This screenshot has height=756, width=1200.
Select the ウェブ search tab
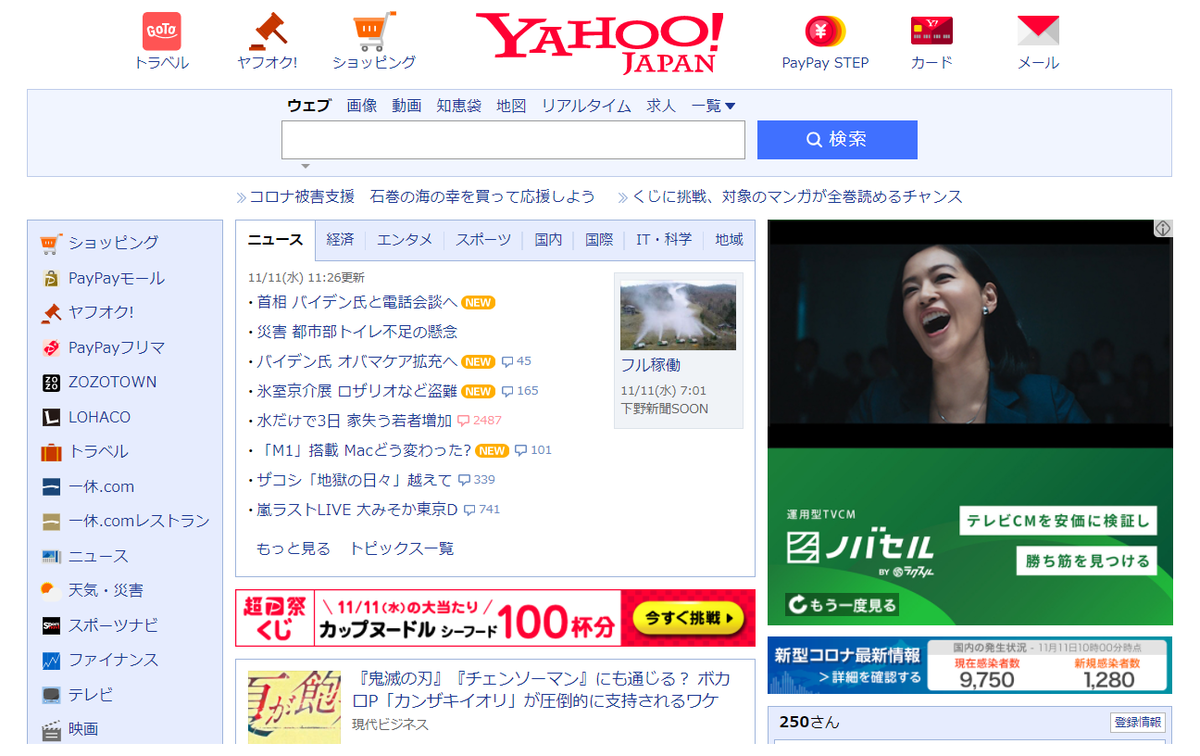(309, 105)
